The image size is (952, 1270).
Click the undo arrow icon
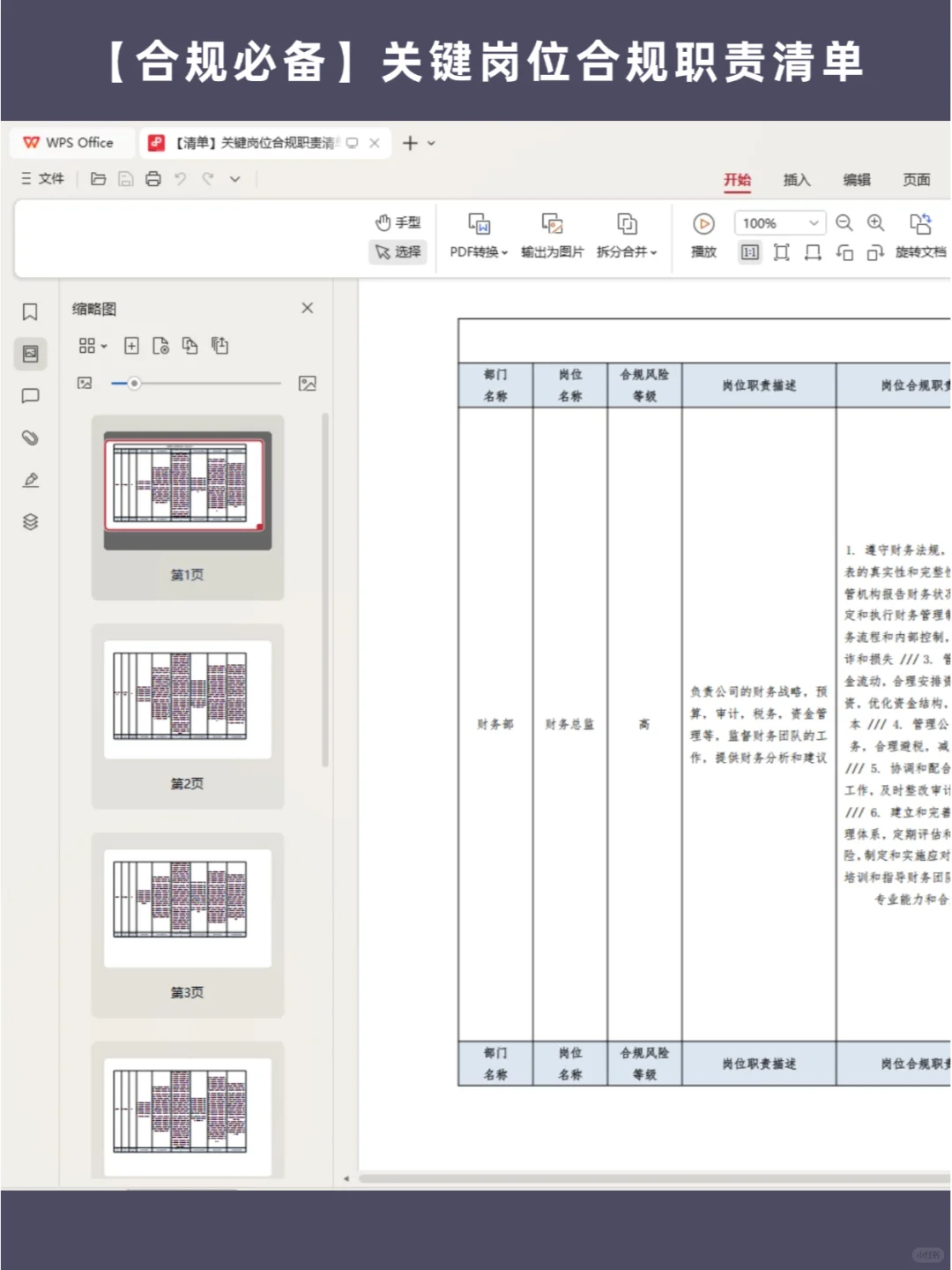coord(181,179)
